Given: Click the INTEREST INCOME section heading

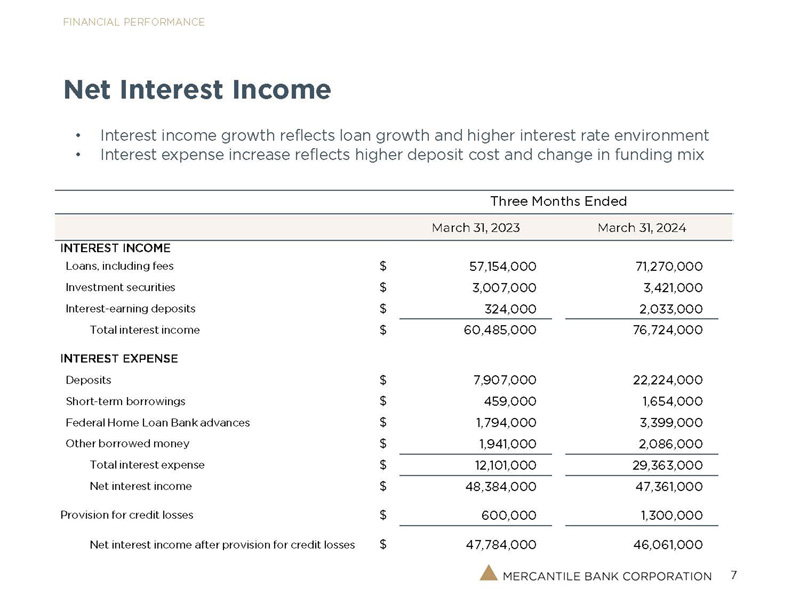Looking at the screenshot, I should click(x=116, y=248).
